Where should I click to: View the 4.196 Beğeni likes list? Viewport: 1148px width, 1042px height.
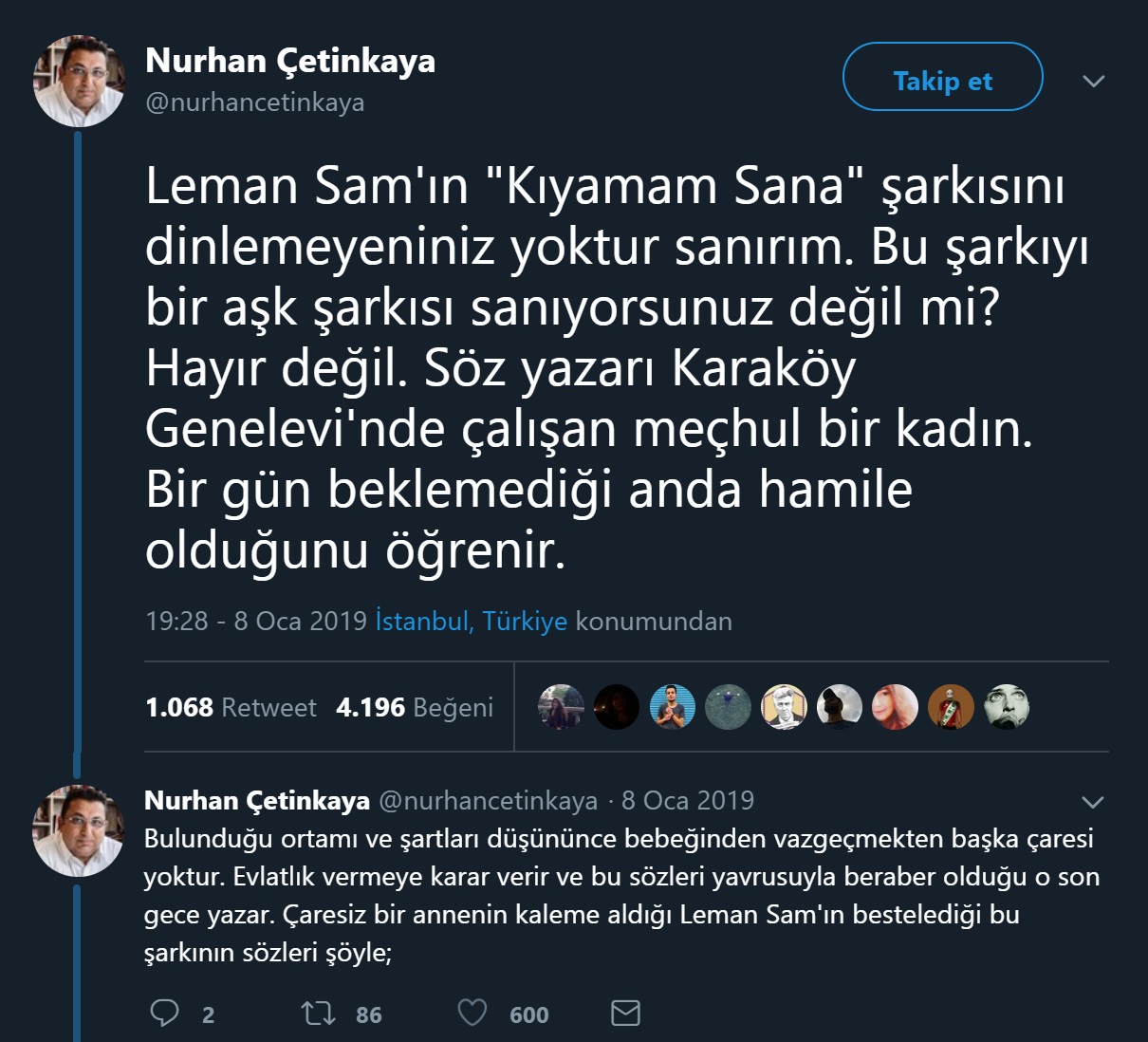click(x=415, y=707)
